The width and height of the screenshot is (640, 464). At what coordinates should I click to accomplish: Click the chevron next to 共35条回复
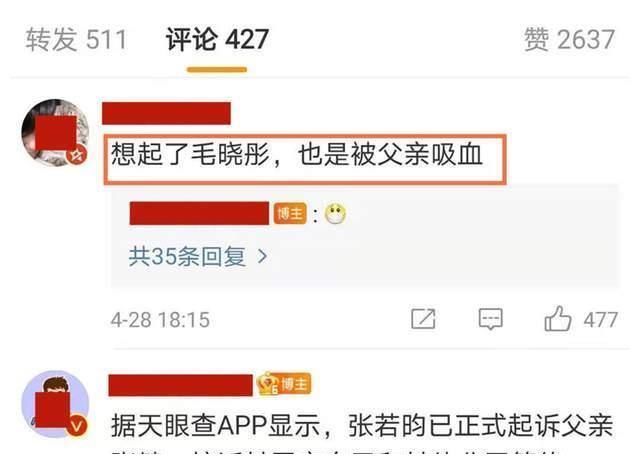(262, 257)
